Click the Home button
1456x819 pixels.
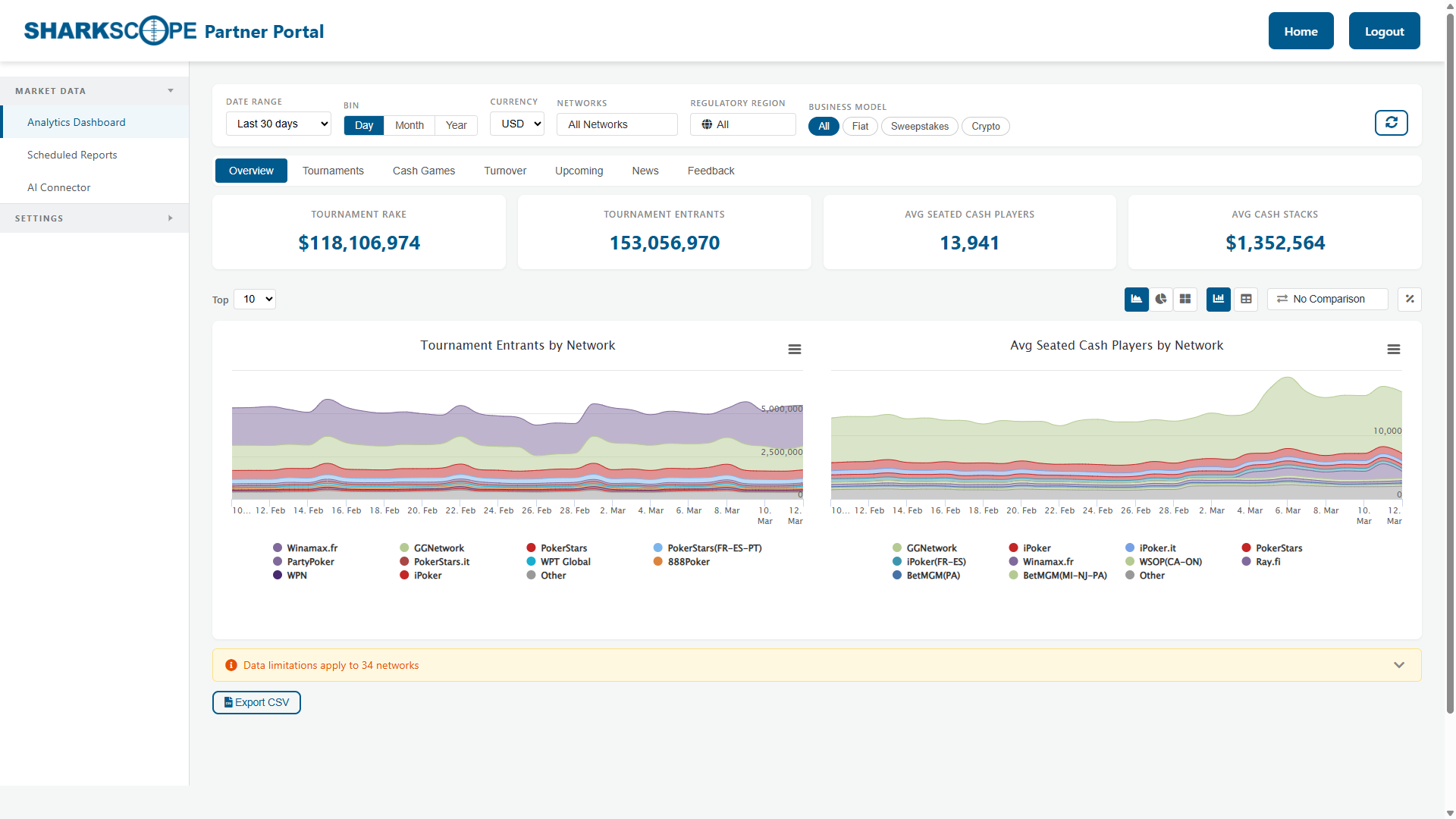1301,31
